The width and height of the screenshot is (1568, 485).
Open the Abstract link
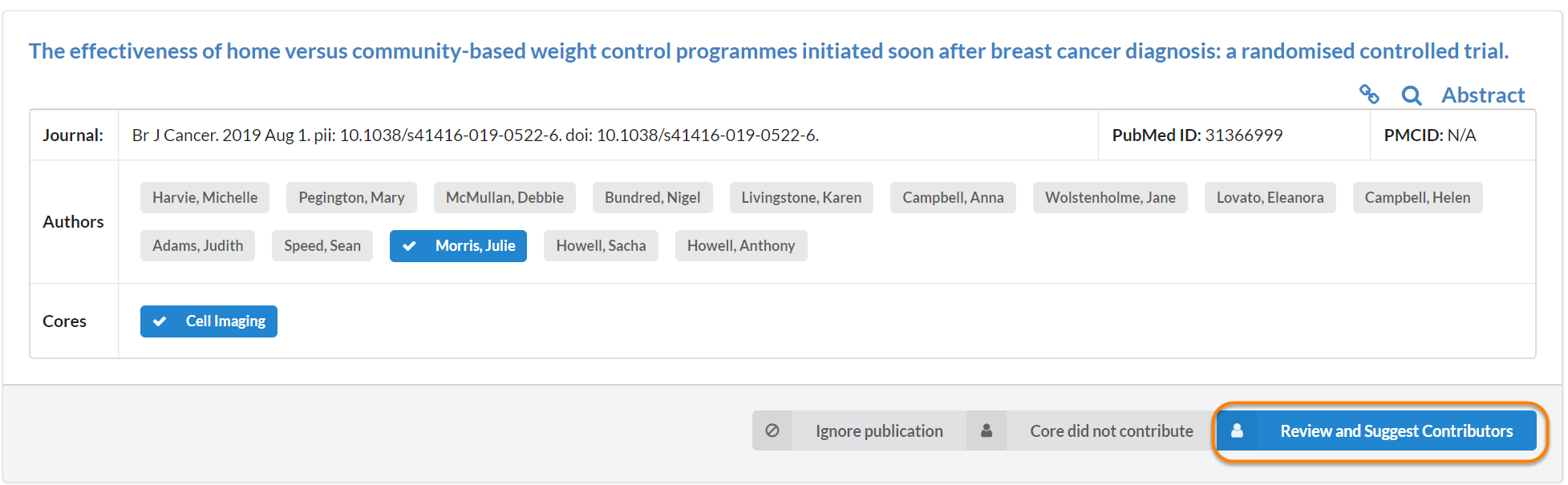pyautogui.click(x=1482, y=95)
